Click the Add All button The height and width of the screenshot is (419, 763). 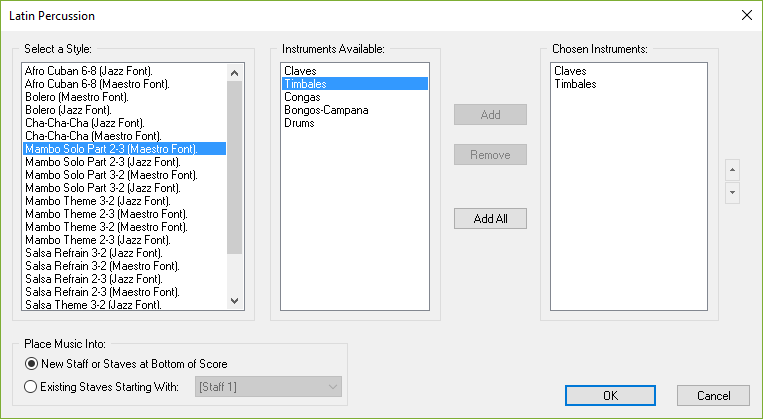click(x=490, y=219)
